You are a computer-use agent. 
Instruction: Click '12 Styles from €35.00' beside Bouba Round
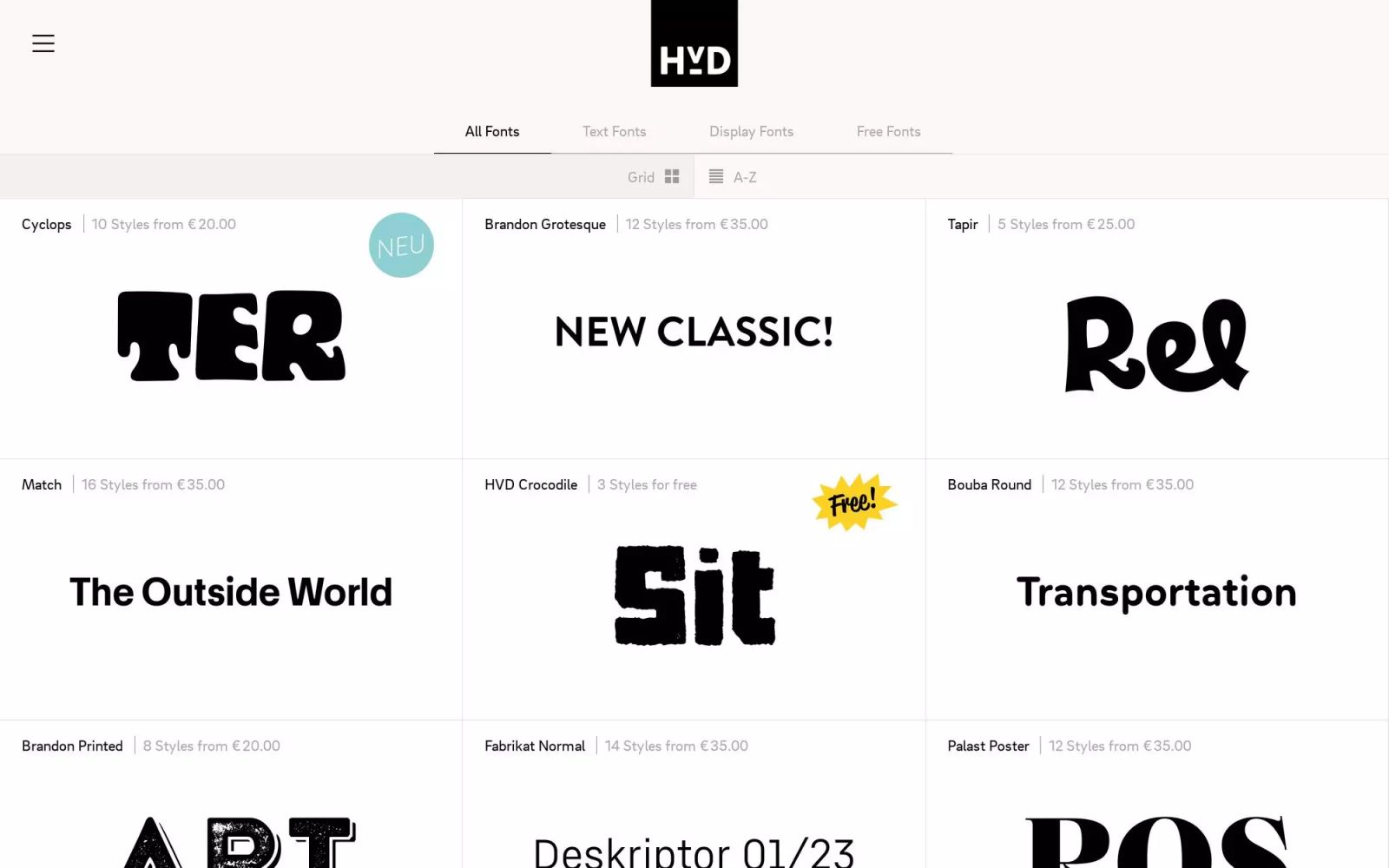click(1122, 485)
